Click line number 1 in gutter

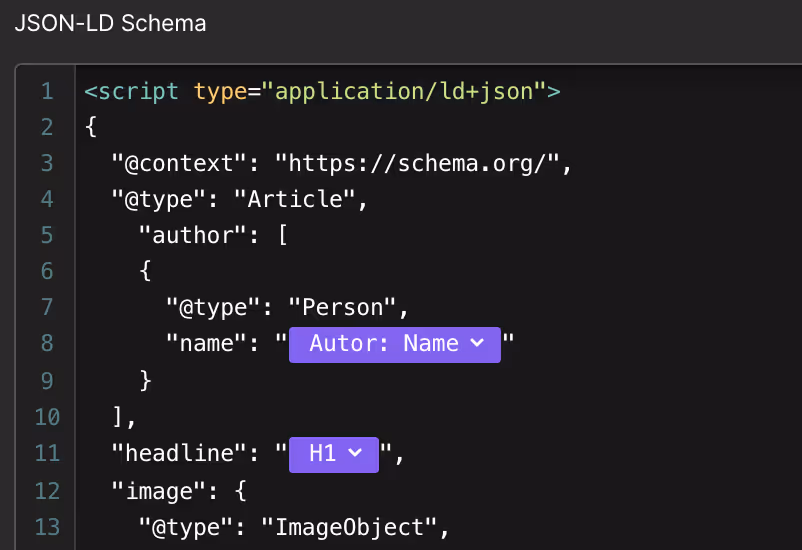[x=47, y=92]
